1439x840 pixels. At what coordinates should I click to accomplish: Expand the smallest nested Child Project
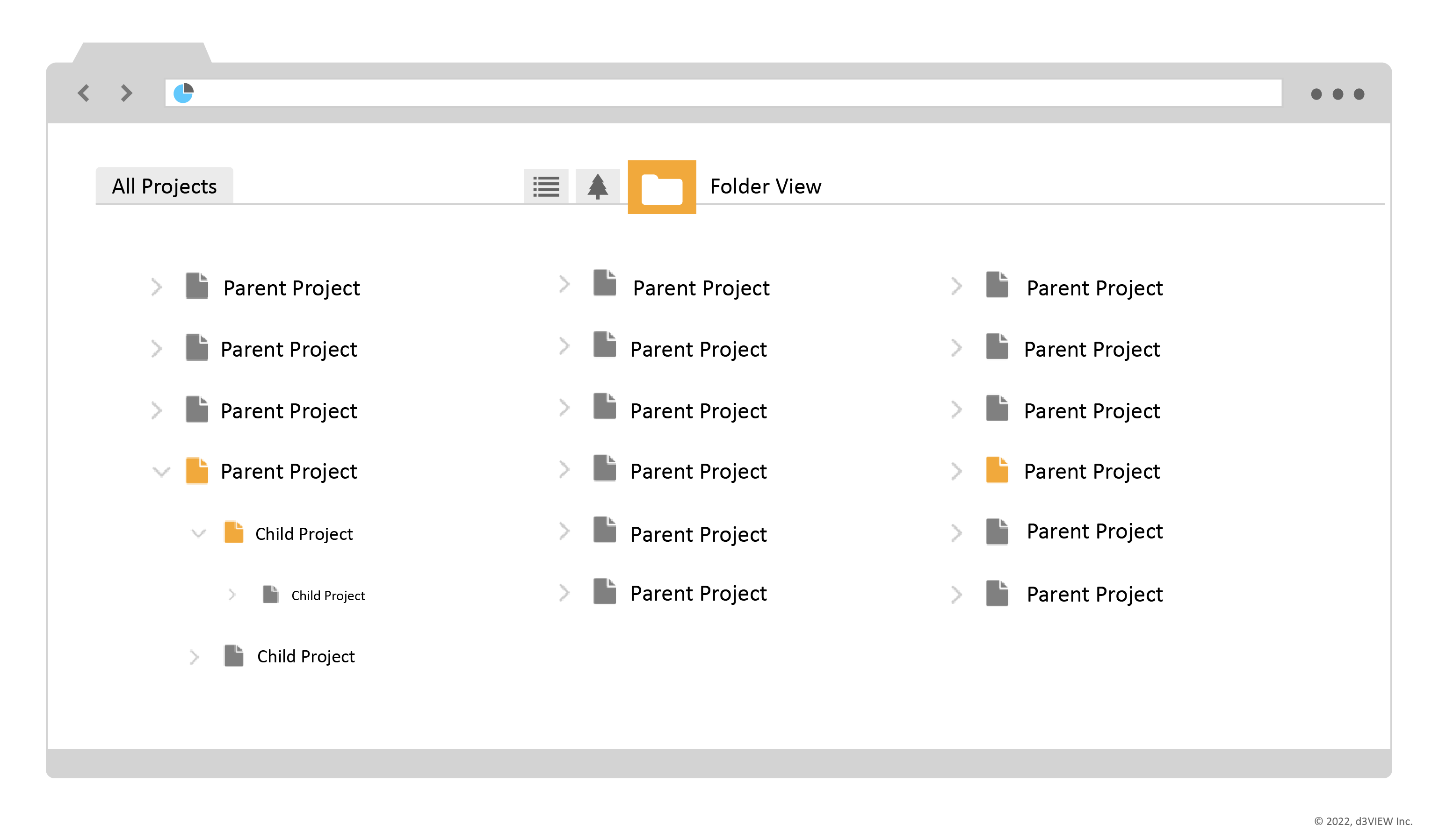click(232, 595)
